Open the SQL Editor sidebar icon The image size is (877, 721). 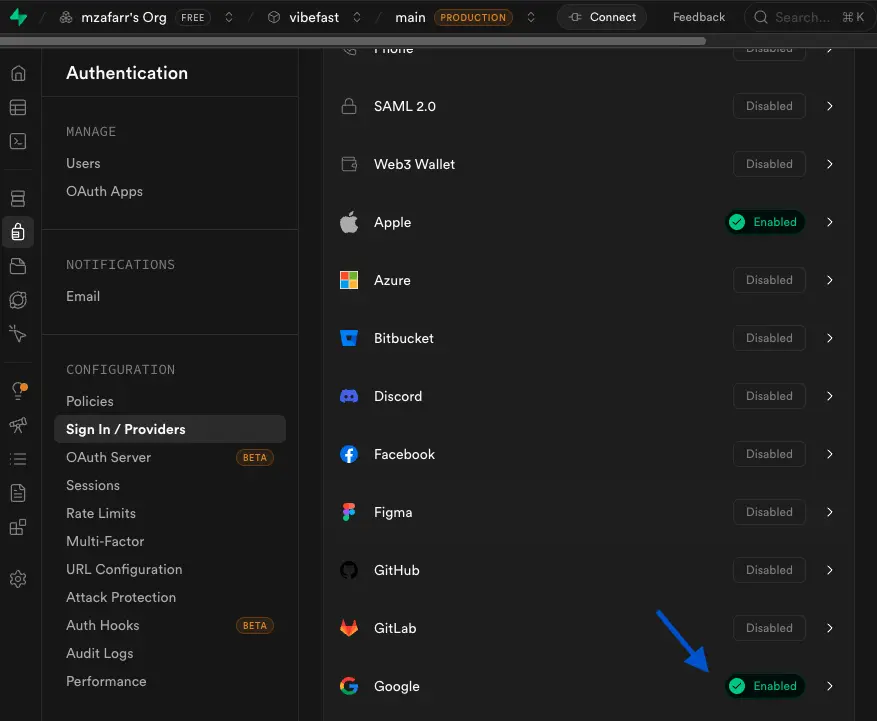pos(18,141)
